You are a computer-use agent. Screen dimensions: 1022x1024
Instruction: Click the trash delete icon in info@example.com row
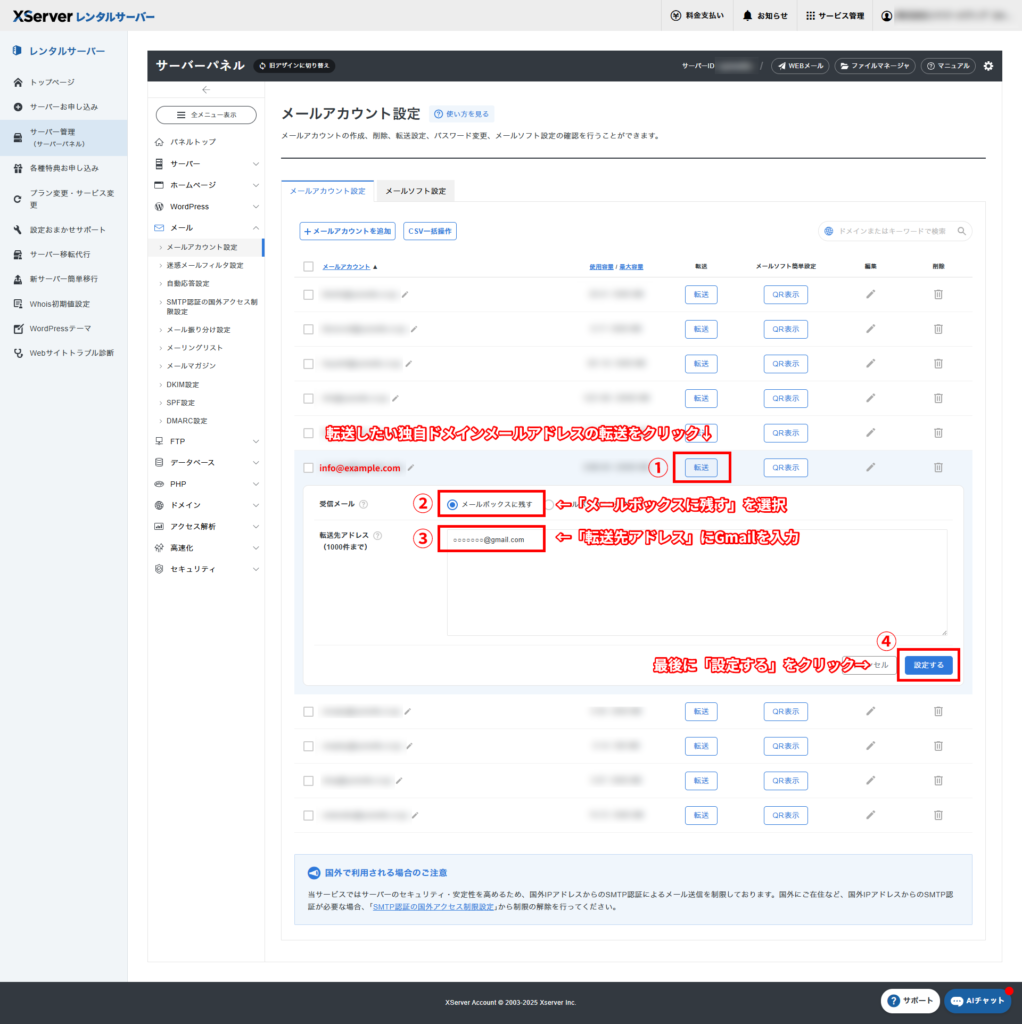point(938,467)
